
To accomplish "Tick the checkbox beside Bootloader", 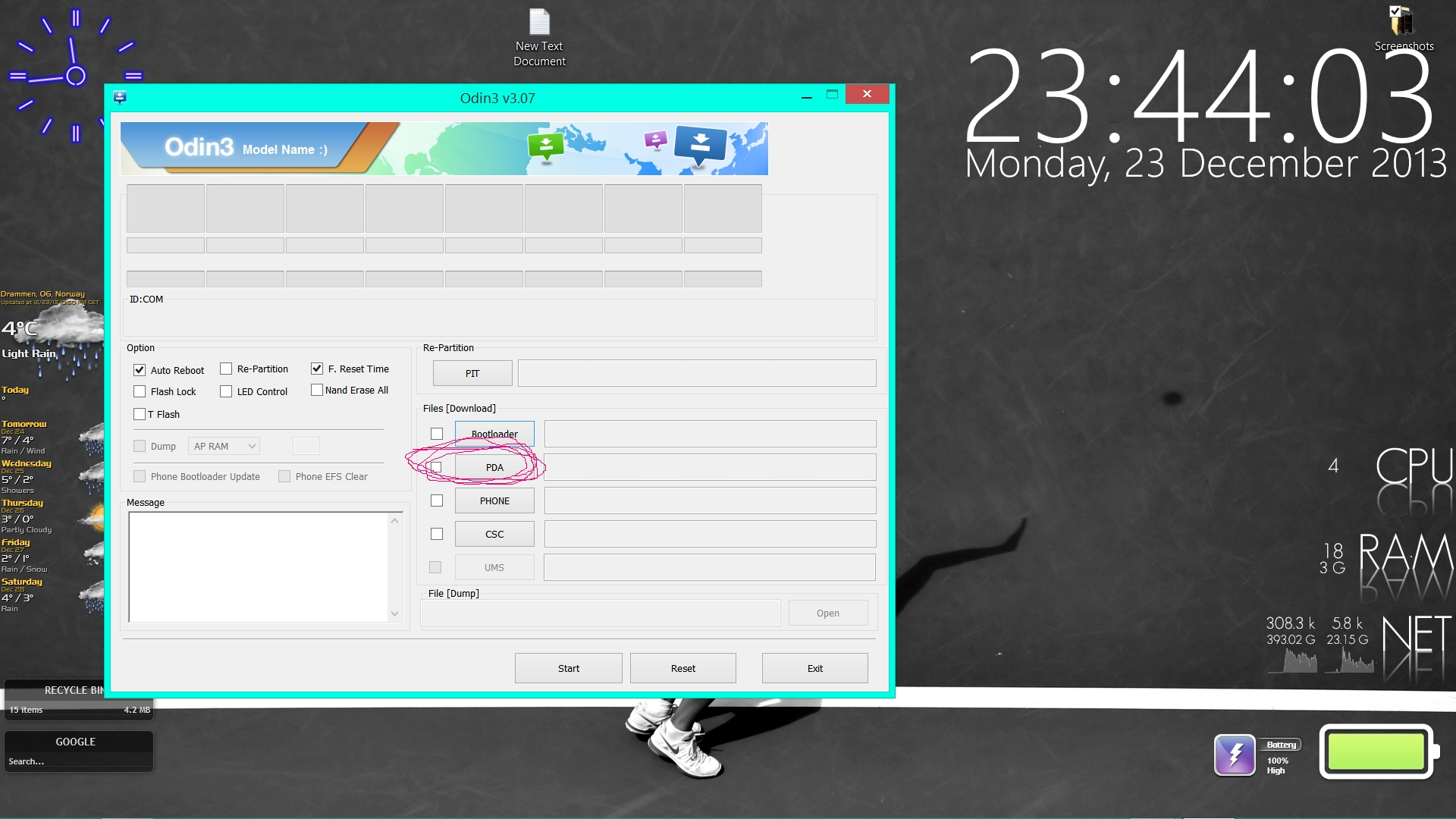I will (437, 434).
